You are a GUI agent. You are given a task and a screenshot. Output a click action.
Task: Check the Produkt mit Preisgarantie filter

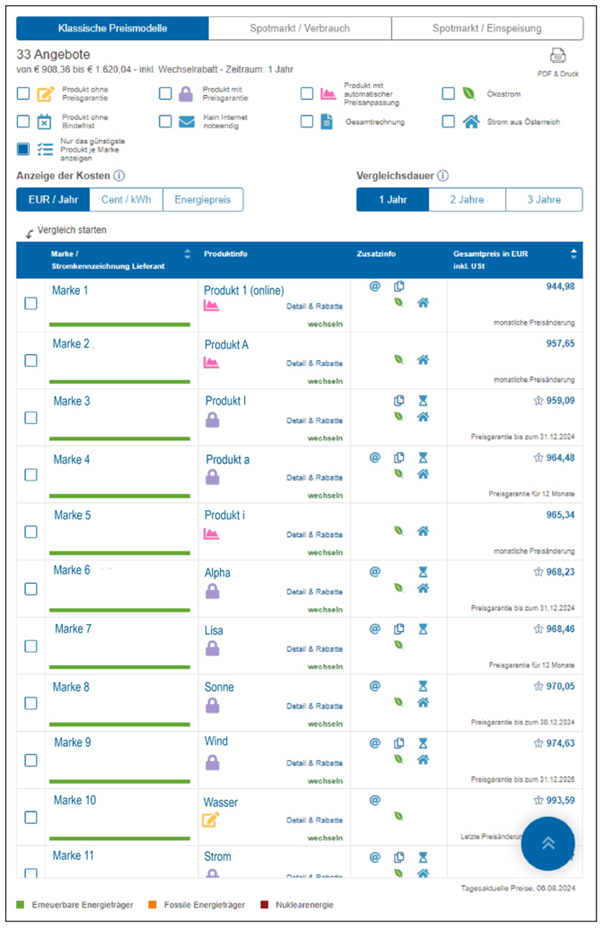165,94
